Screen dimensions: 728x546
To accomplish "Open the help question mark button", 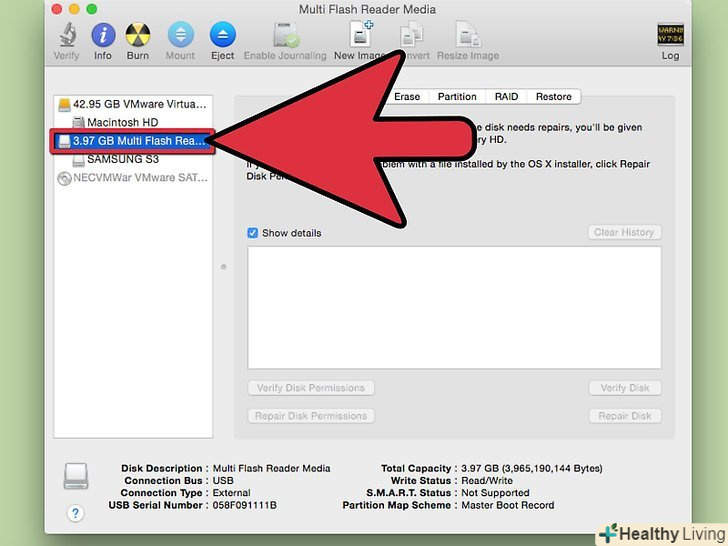I will tap(75, 514).
